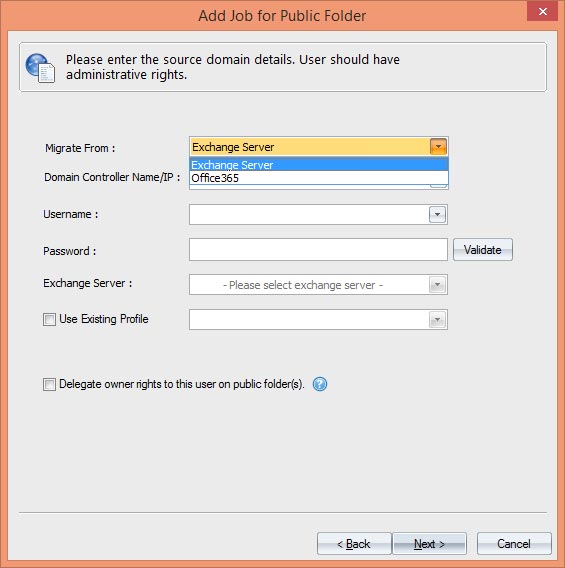Click the globe document icon in header
The image size is (565, 568).
click(40, 68)
